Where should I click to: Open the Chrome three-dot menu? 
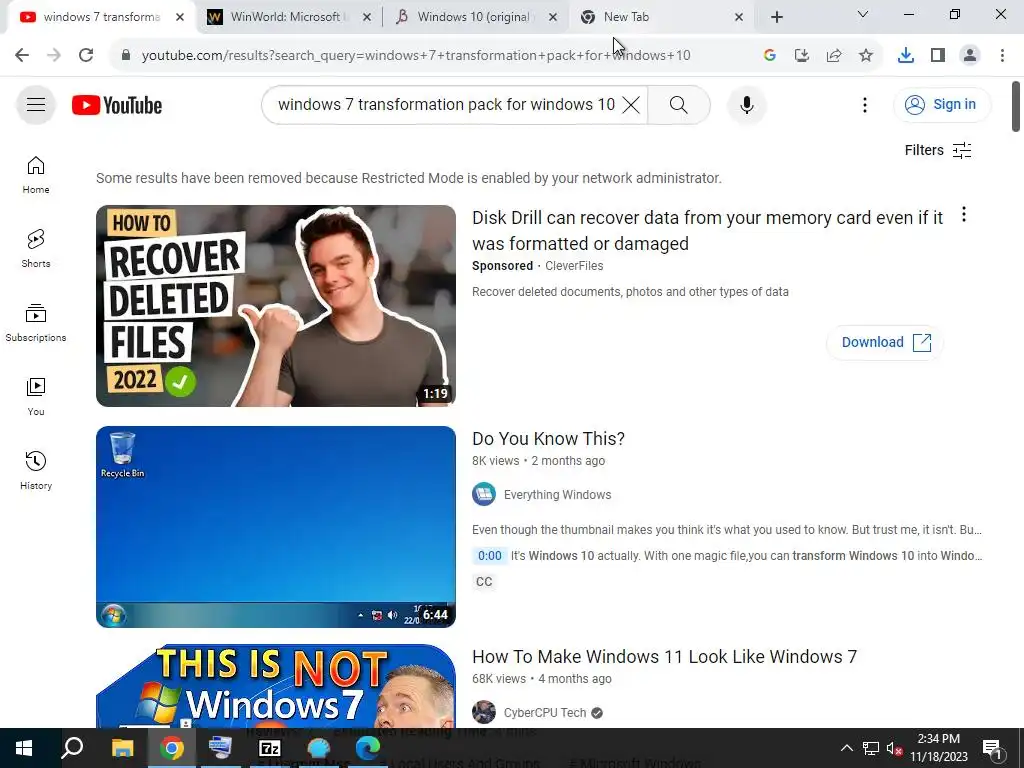[1002, 55]
